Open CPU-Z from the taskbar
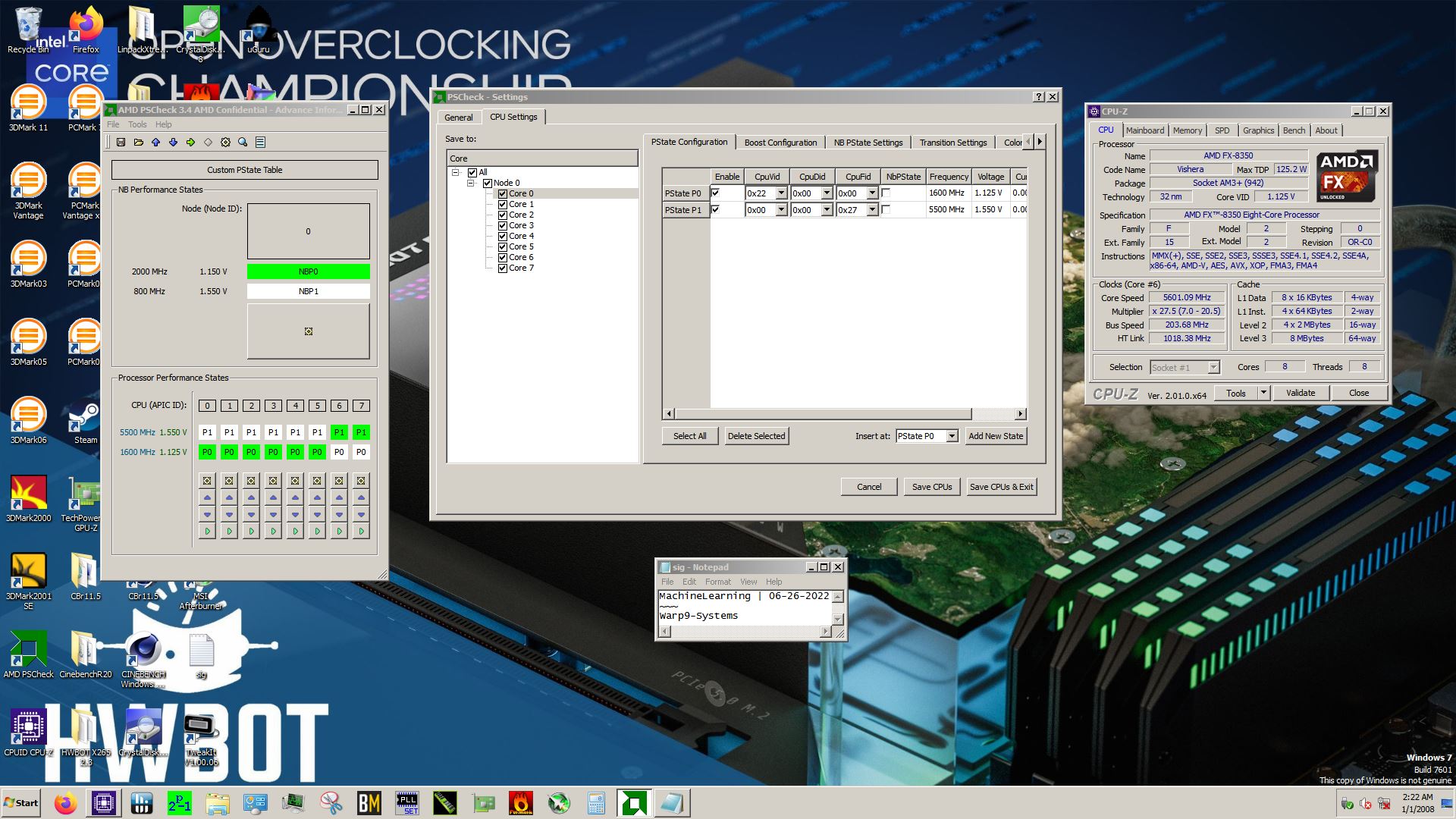The height and width of the screenshot is (819, 1456). click(103, 803)
